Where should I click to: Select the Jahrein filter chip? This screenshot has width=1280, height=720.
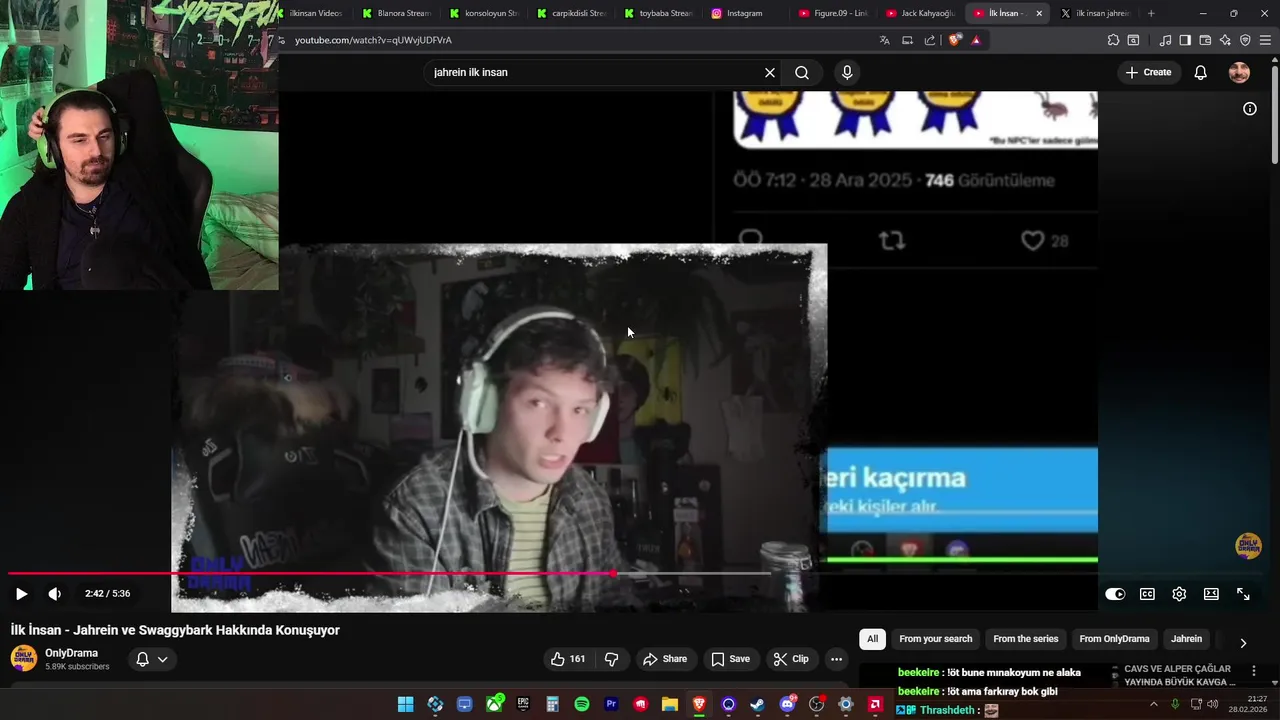click(1187, 639)
